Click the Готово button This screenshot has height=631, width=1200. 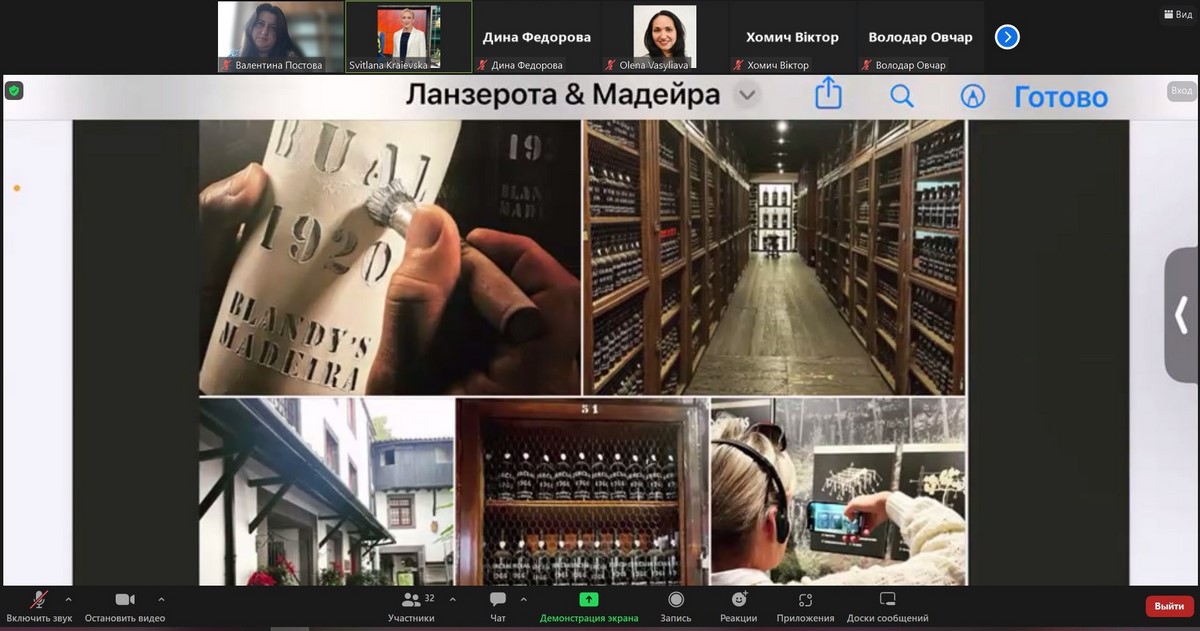1061,97
